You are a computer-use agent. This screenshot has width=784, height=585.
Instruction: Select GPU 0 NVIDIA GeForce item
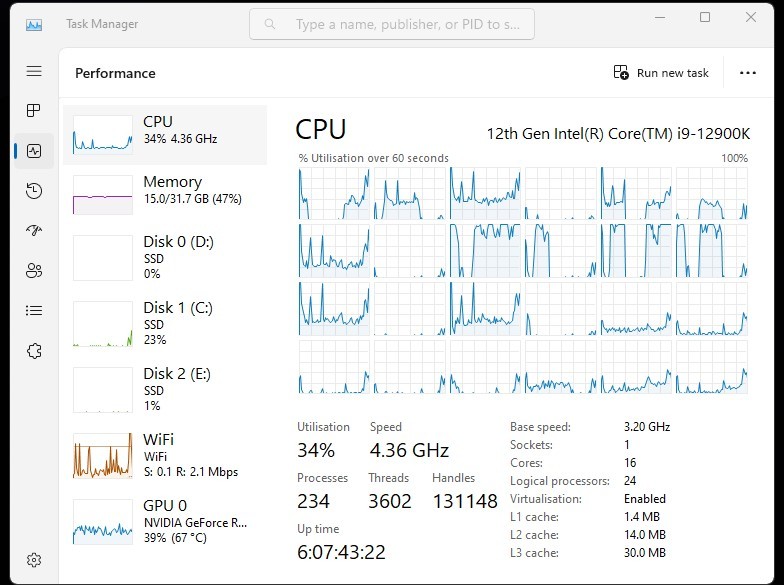[x=165, y=522]
